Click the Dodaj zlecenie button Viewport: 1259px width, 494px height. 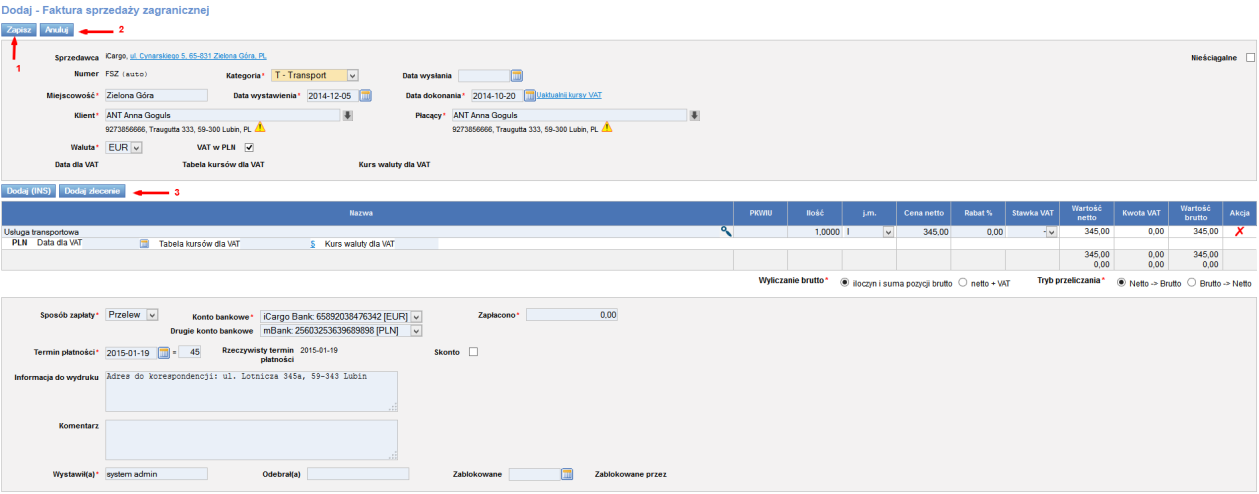tap(92, 190)
